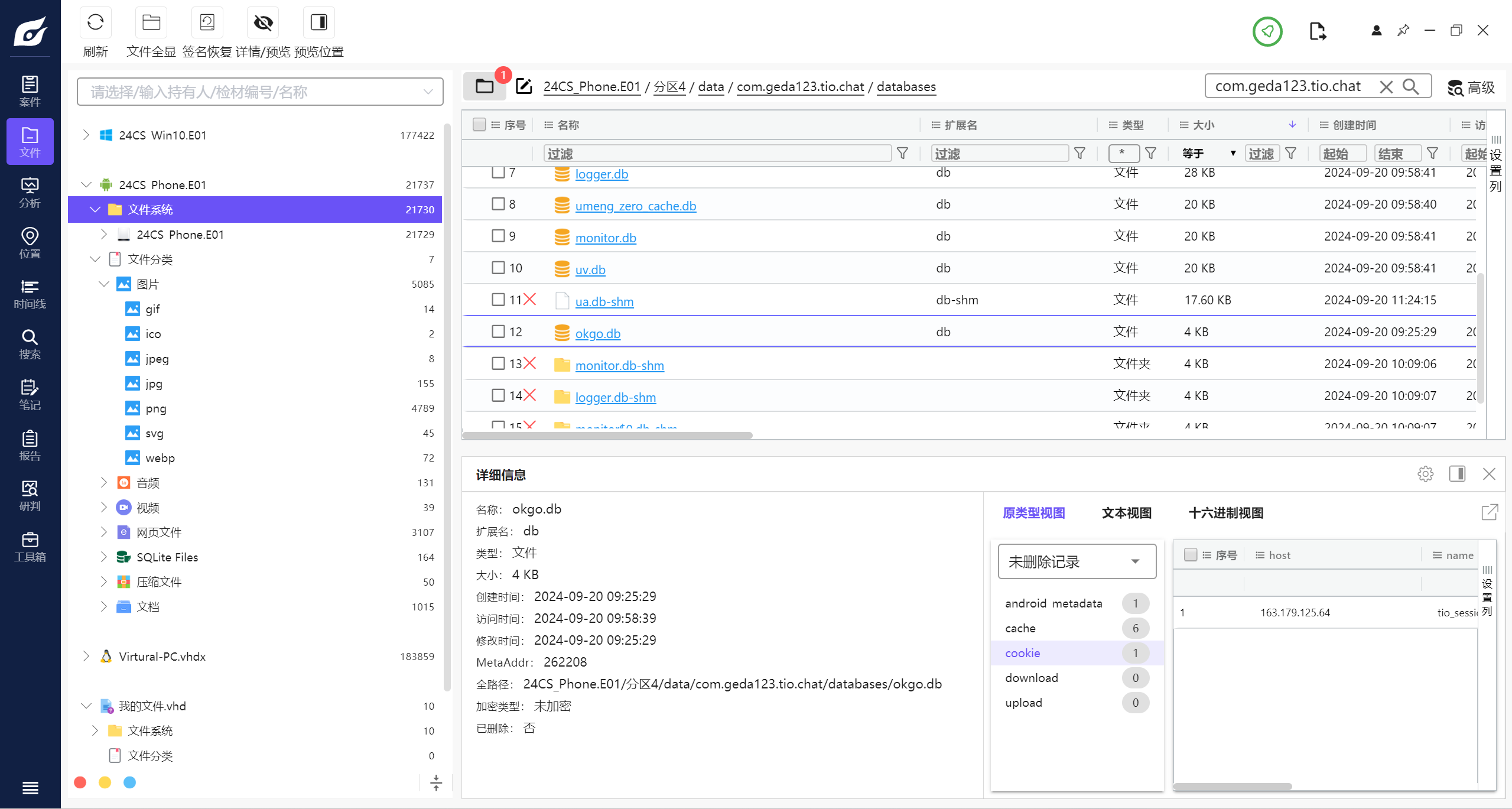
Task: Click the name column filter funnel icon
Action: [902, 154]
